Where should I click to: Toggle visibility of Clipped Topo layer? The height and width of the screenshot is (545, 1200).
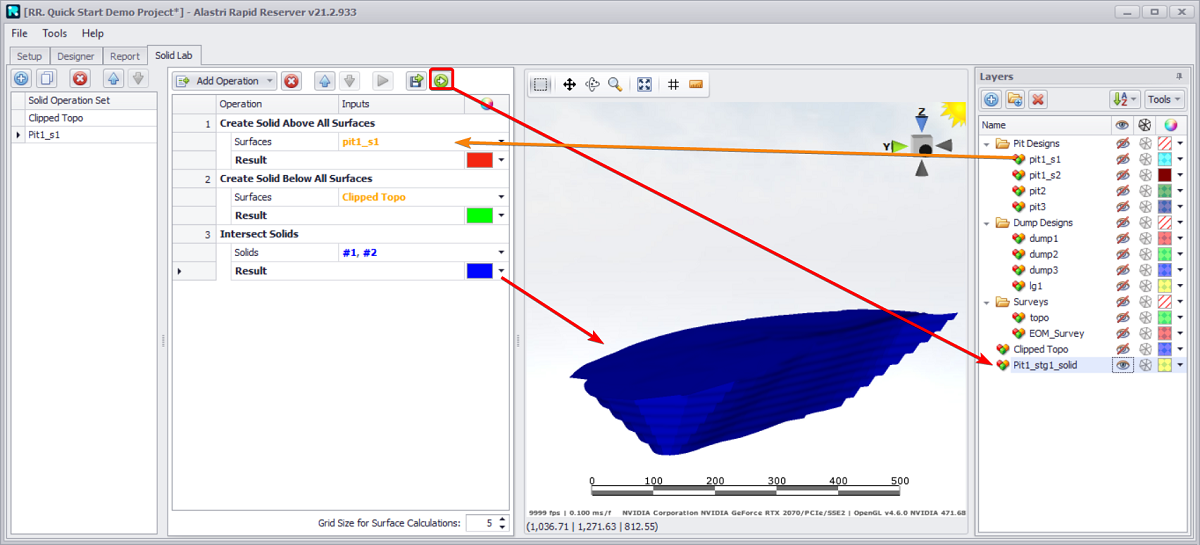coord(1123,350)
